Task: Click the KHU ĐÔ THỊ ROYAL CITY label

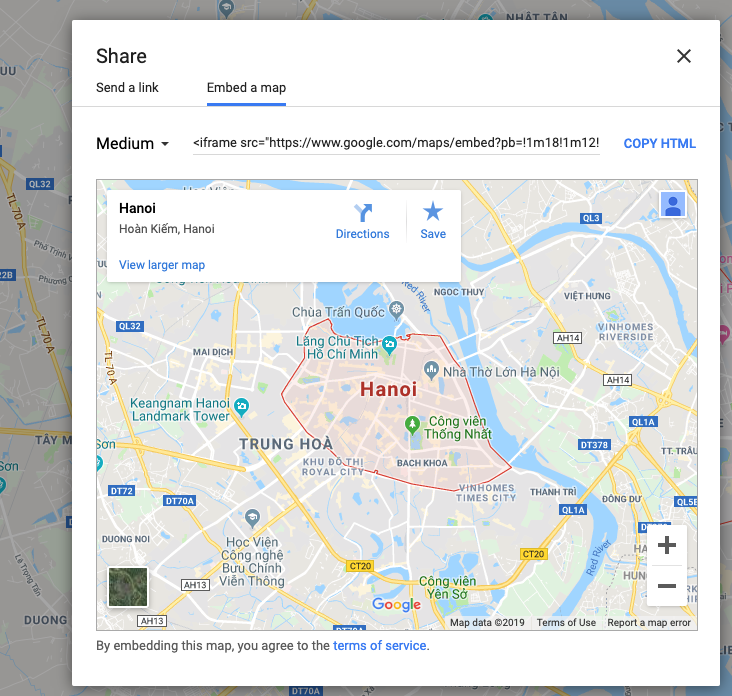Action: (333, 467)
